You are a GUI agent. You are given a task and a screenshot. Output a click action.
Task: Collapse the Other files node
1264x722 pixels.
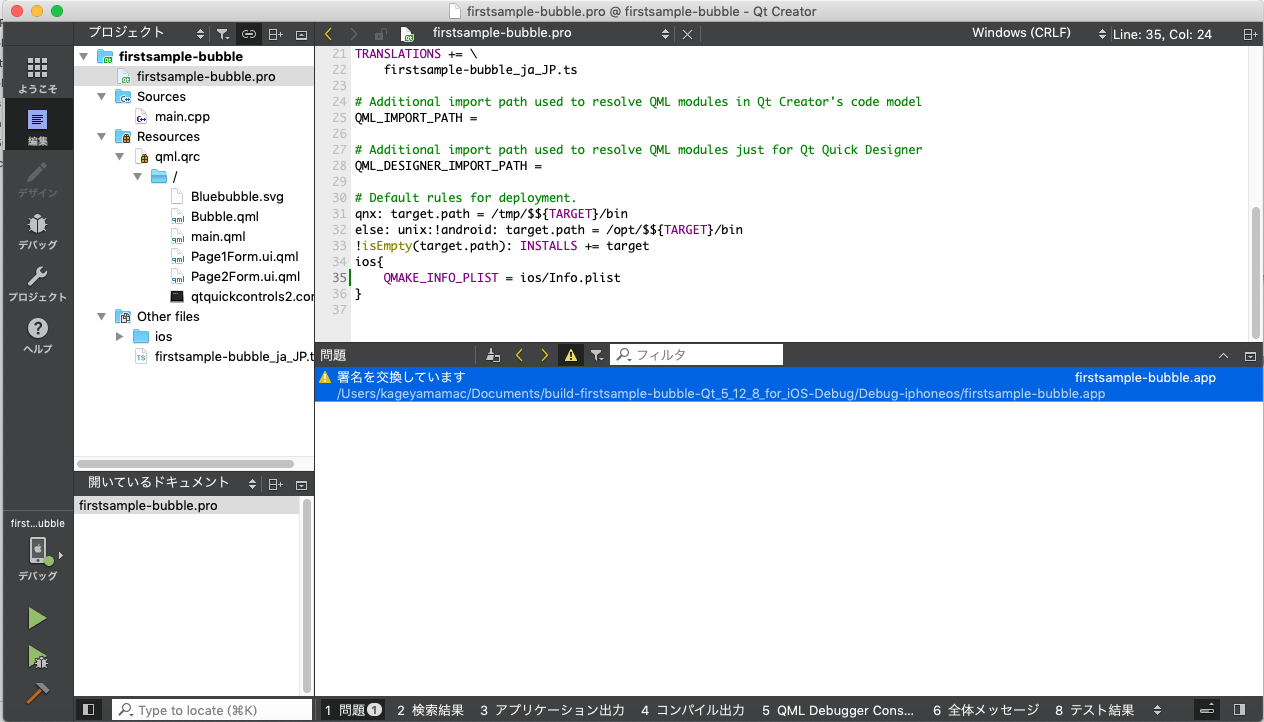[x=101, y=317]
